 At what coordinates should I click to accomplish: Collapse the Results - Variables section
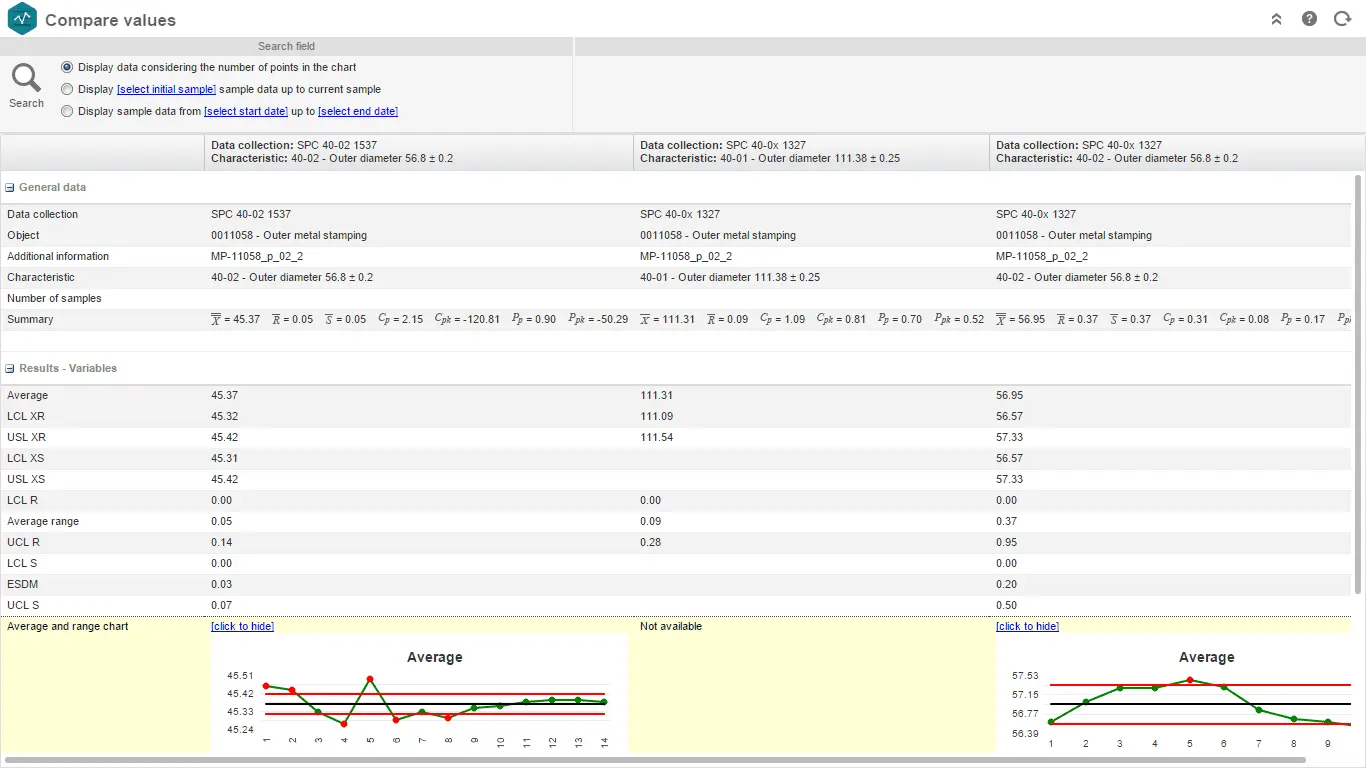(x=10, y=368)
